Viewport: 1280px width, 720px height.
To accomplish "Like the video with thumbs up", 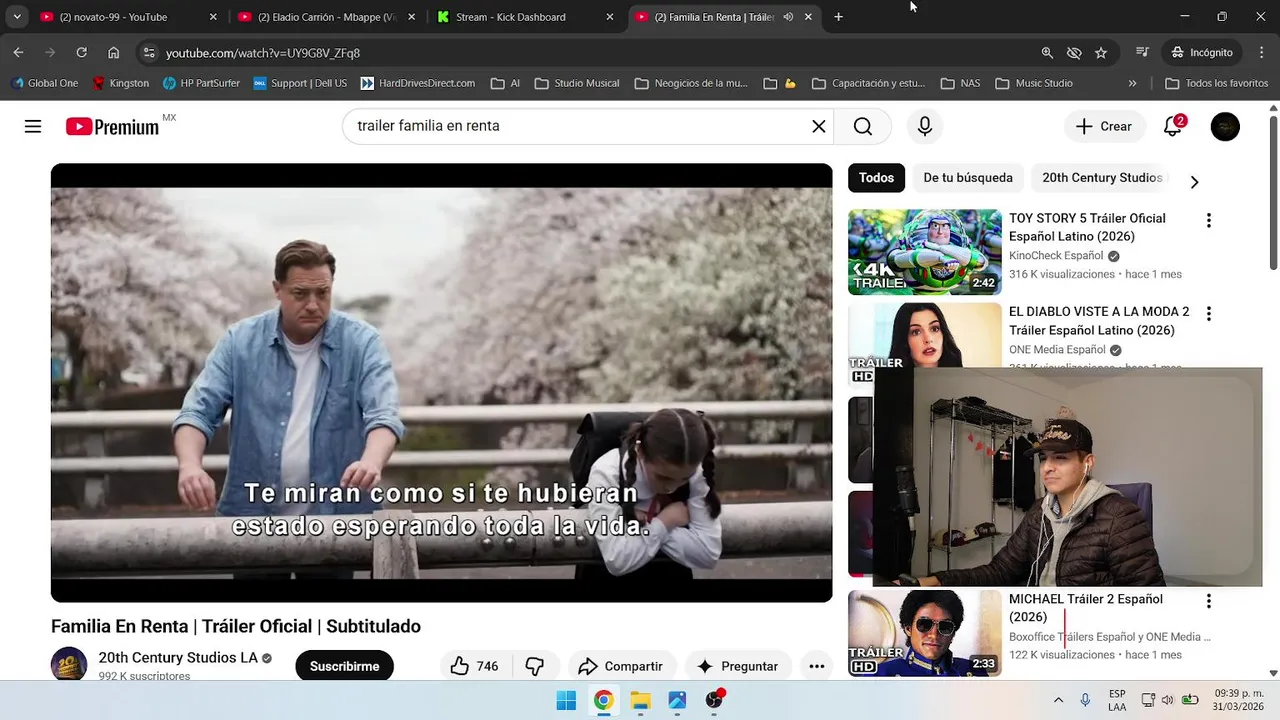I will click(475, 666).
